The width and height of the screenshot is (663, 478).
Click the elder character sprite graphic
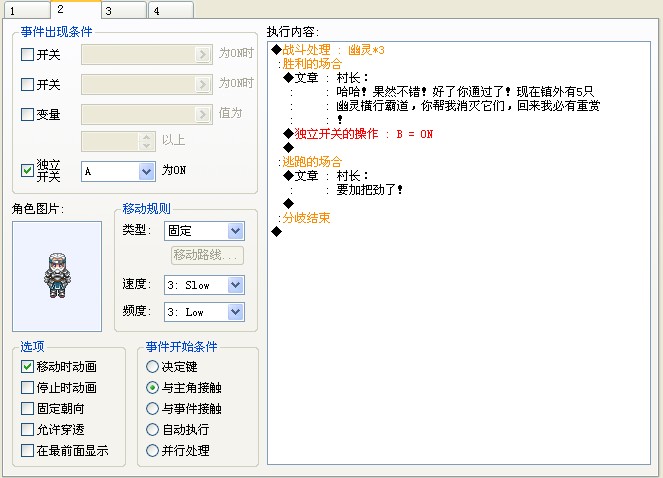point(57,275)
